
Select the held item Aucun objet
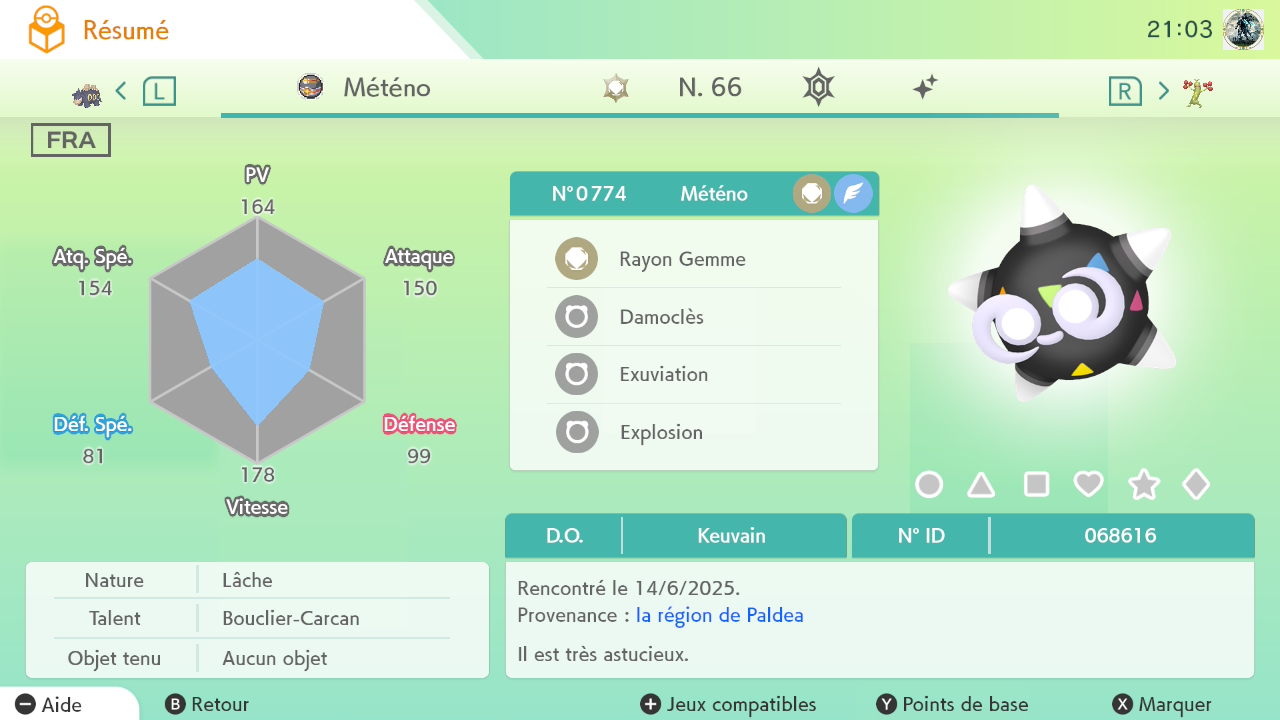[275, 659]
